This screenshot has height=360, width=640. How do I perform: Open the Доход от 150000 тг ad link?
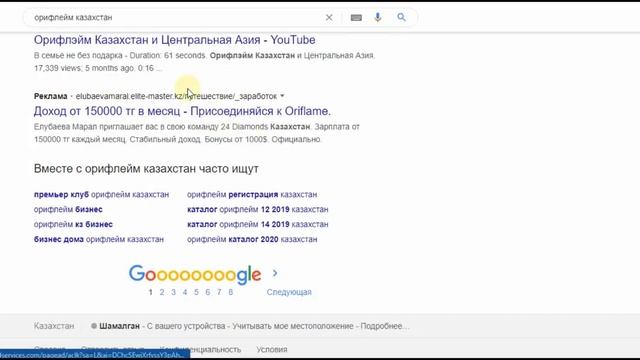[x=182, y=111]
